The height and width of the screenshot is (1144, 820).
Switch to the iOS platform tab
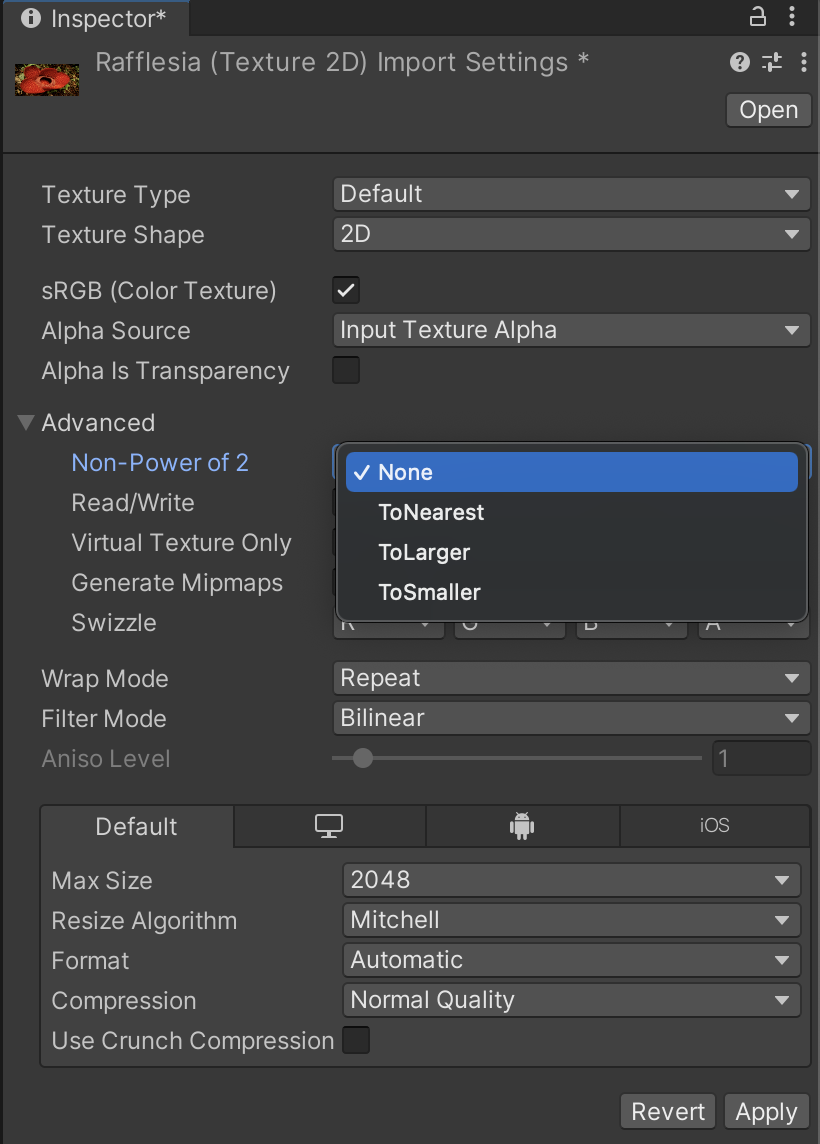(x=714, y=825)
